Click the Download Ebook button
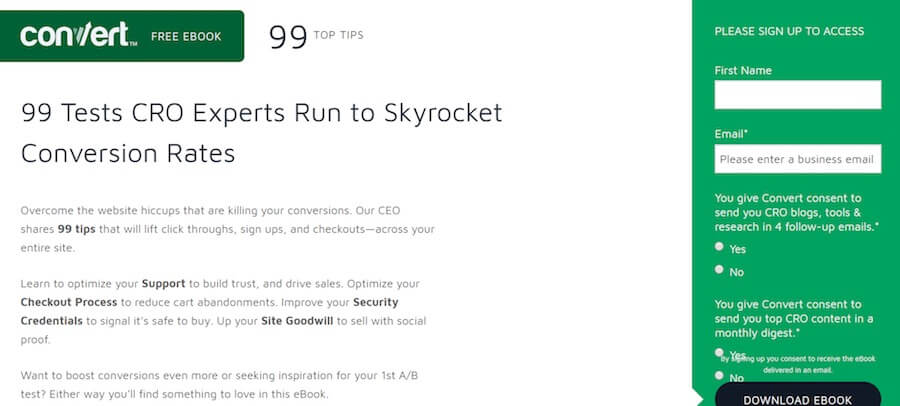Screen dimensions: 900x406 pos(797,395)
